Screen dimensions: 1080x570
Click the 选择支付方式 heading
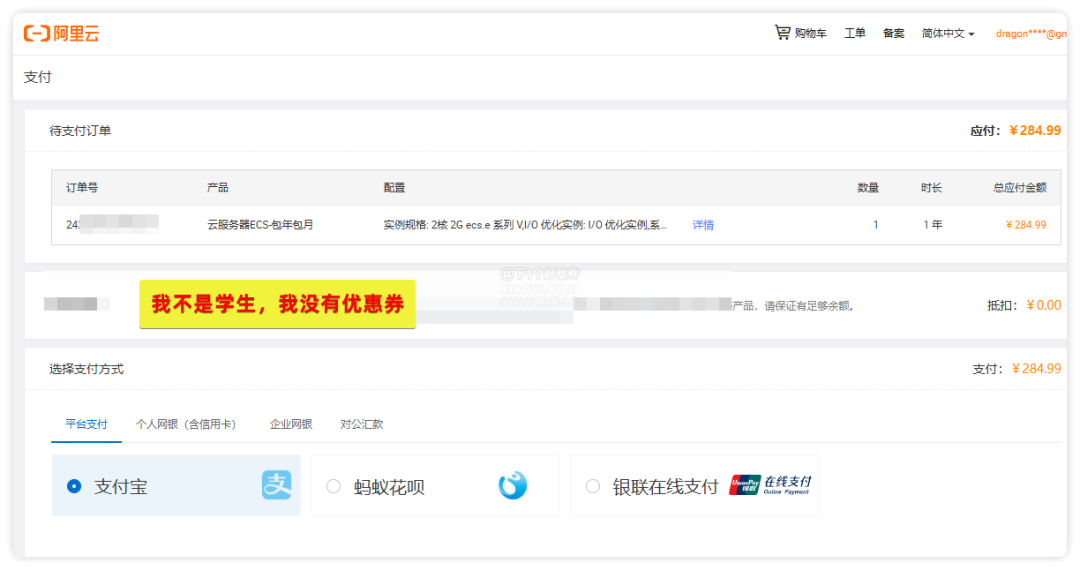(86, 369)
